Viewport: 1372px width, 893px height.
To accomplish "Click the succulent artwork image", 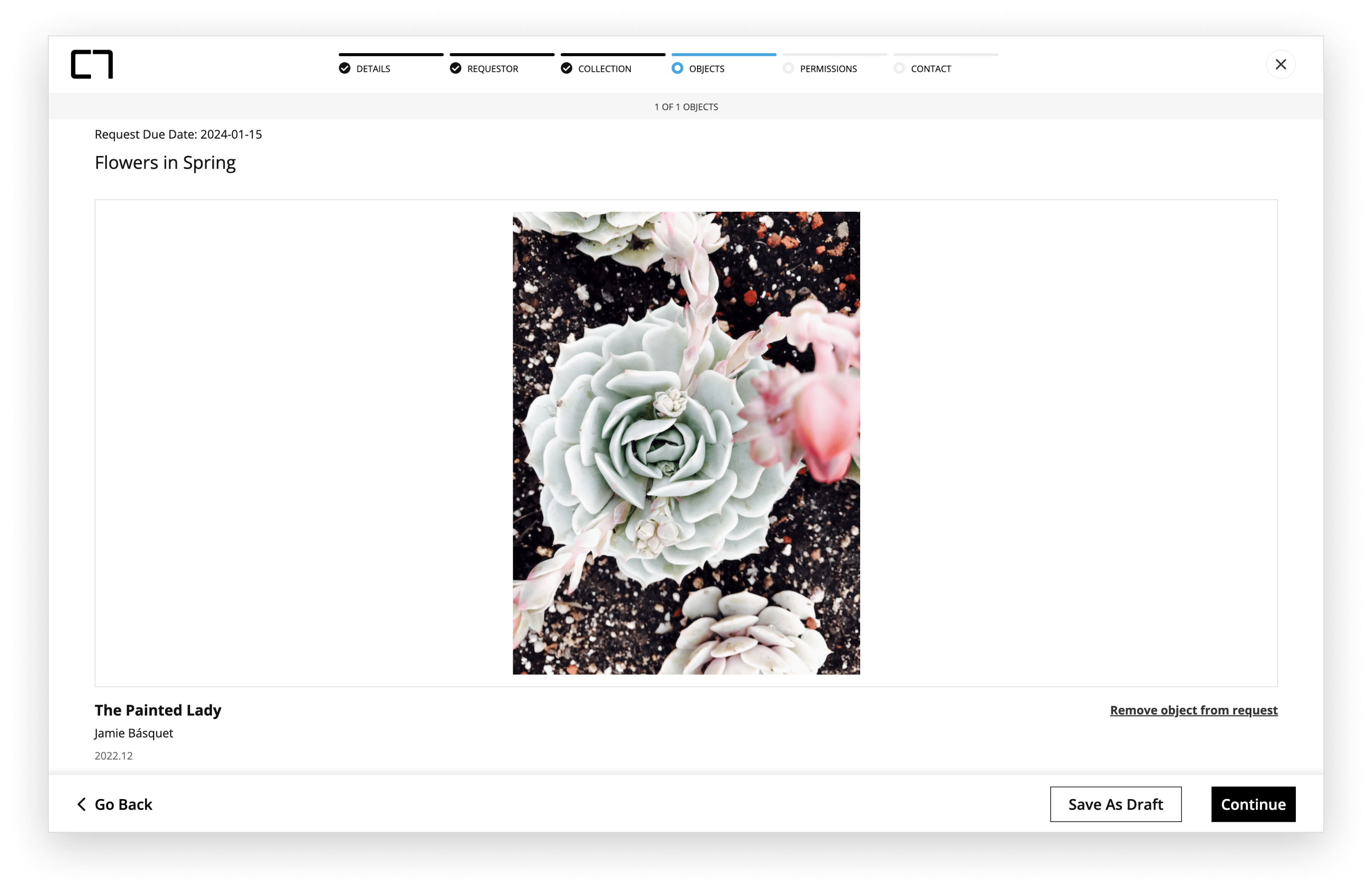I will (686, 443).
